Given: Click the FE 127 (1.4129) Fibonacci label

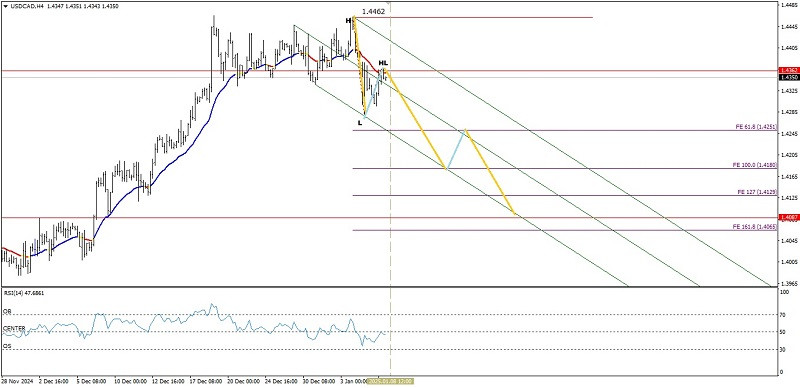Looking at the screenshot, I should [757, 192].
